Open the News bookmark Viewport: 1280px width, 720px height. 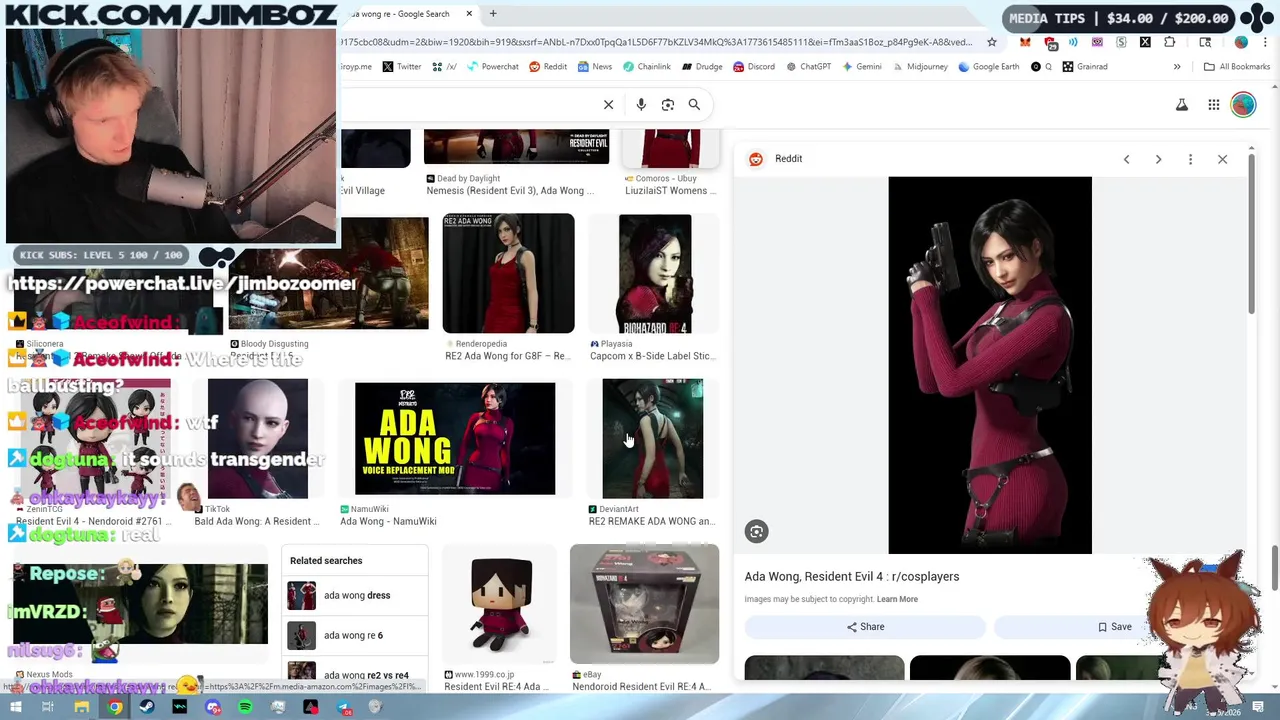click(x=594, y=67)
